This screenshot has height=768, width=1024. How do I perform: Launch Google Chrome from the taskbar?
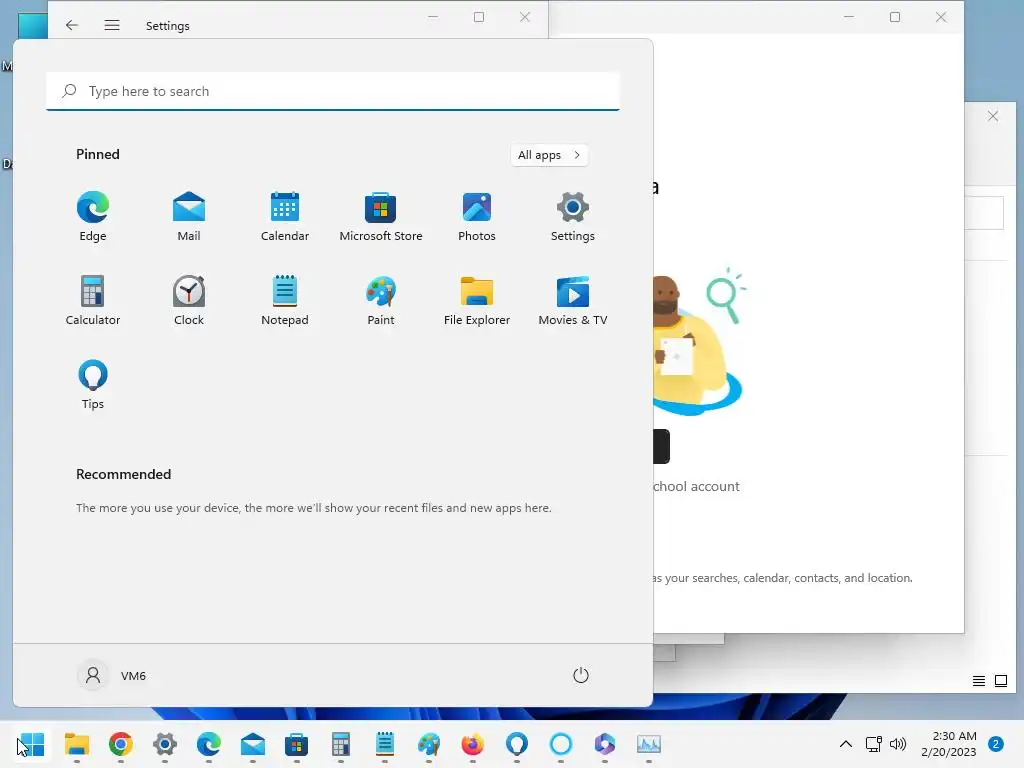point(121,744)
